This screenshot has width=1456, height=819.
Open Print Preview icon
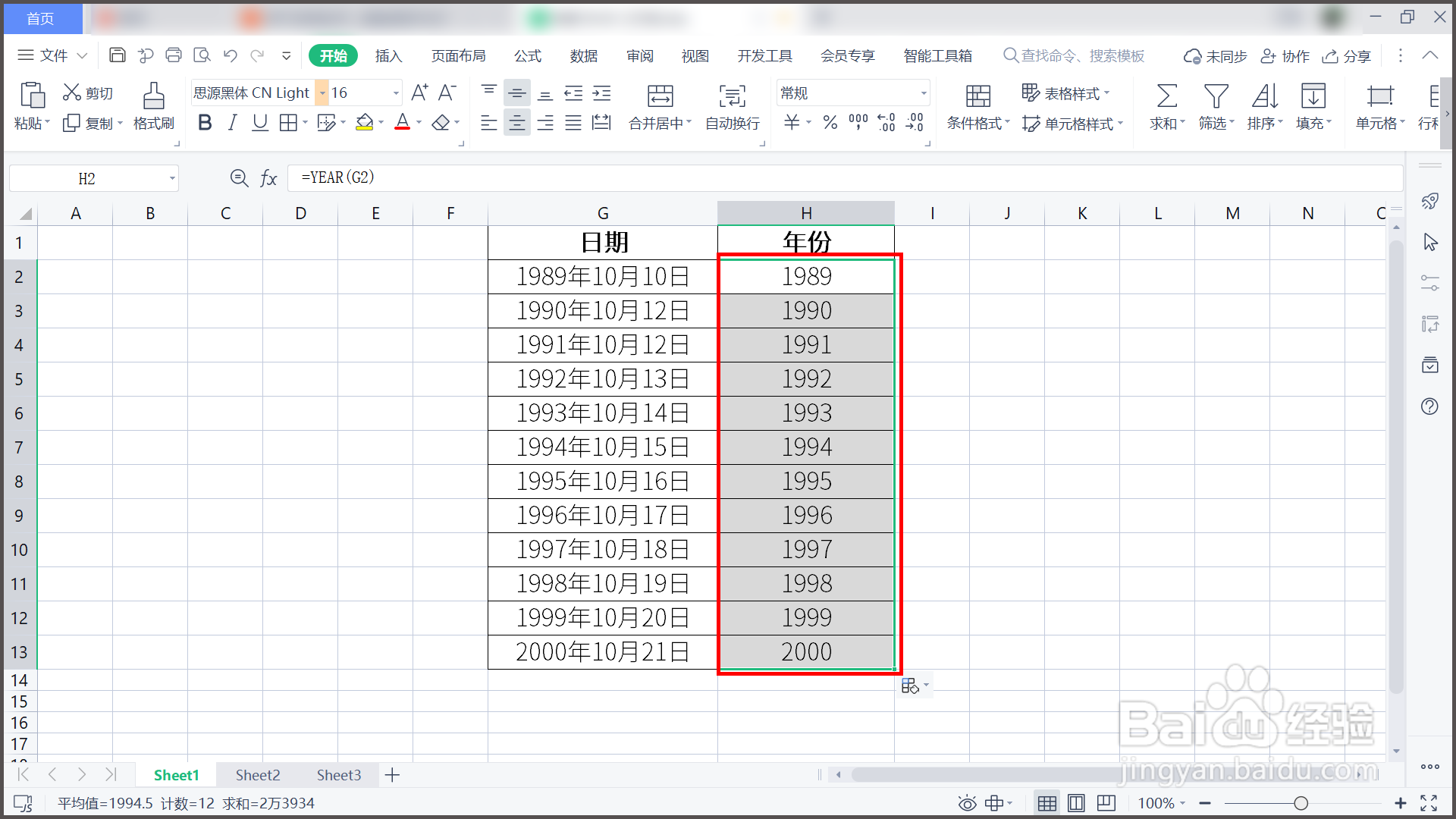point(202,55)
